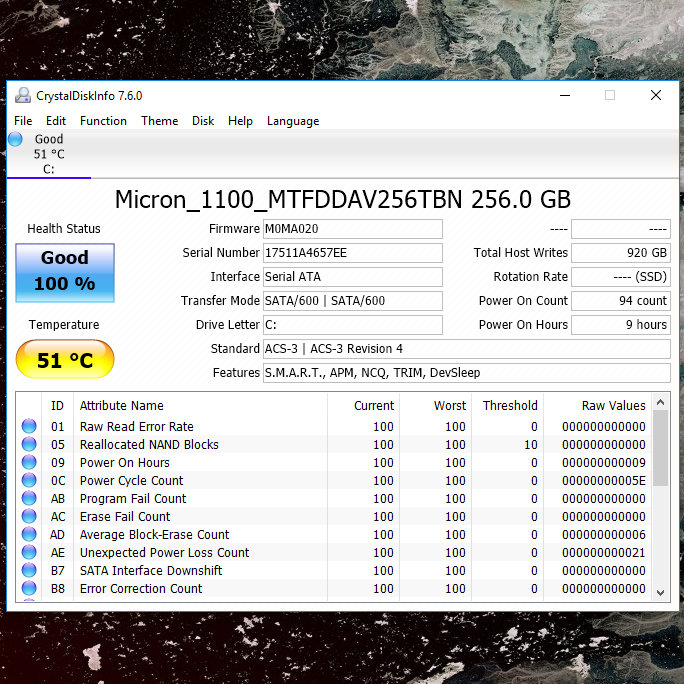Image resolution: width=684 pixels, height=684 pixels.
Task: Click the Firmware value field
Action: [x=352, y=229]
